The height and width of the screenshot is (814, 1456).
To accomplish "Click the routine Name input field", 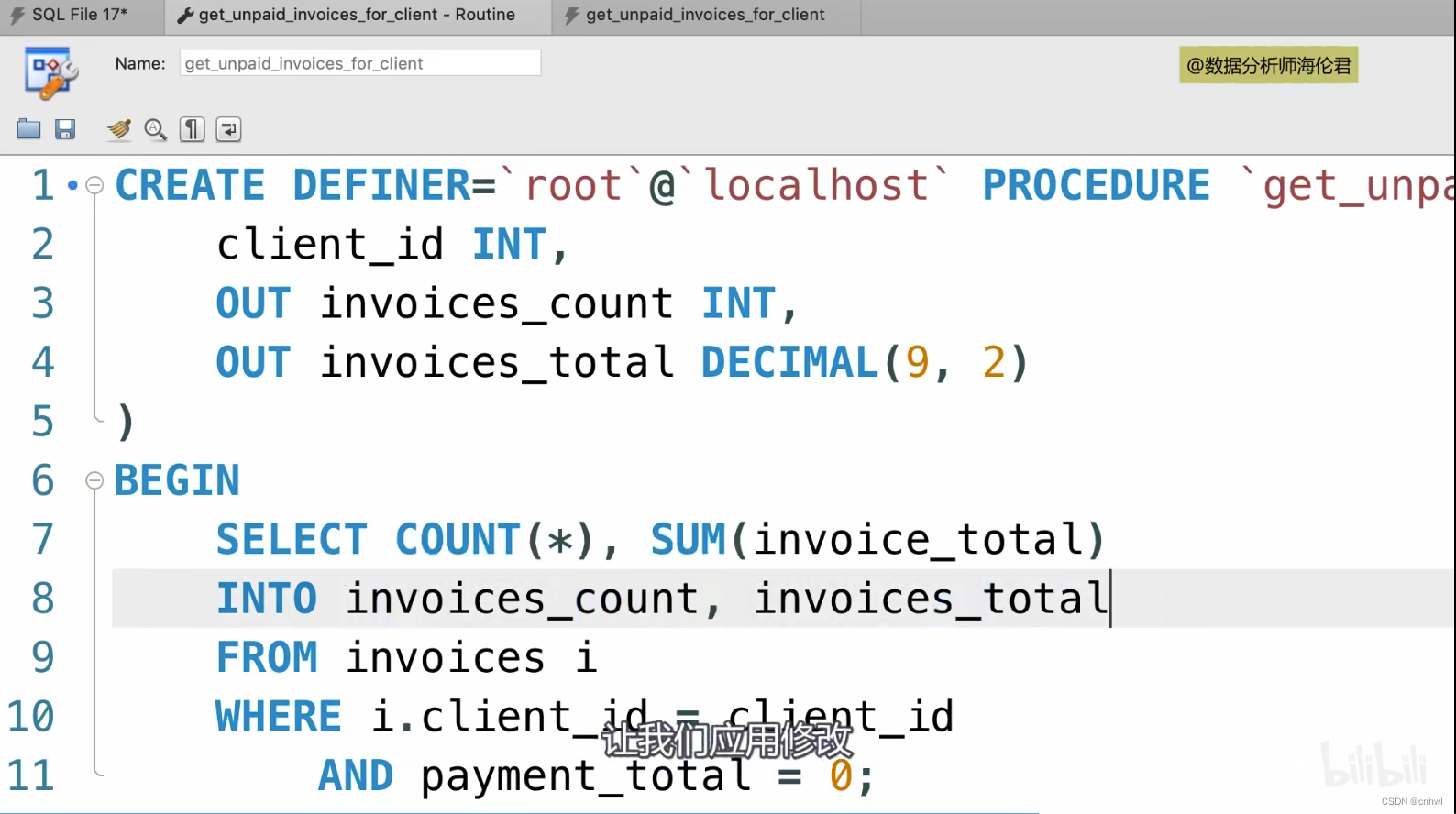I will click(359, 63).
